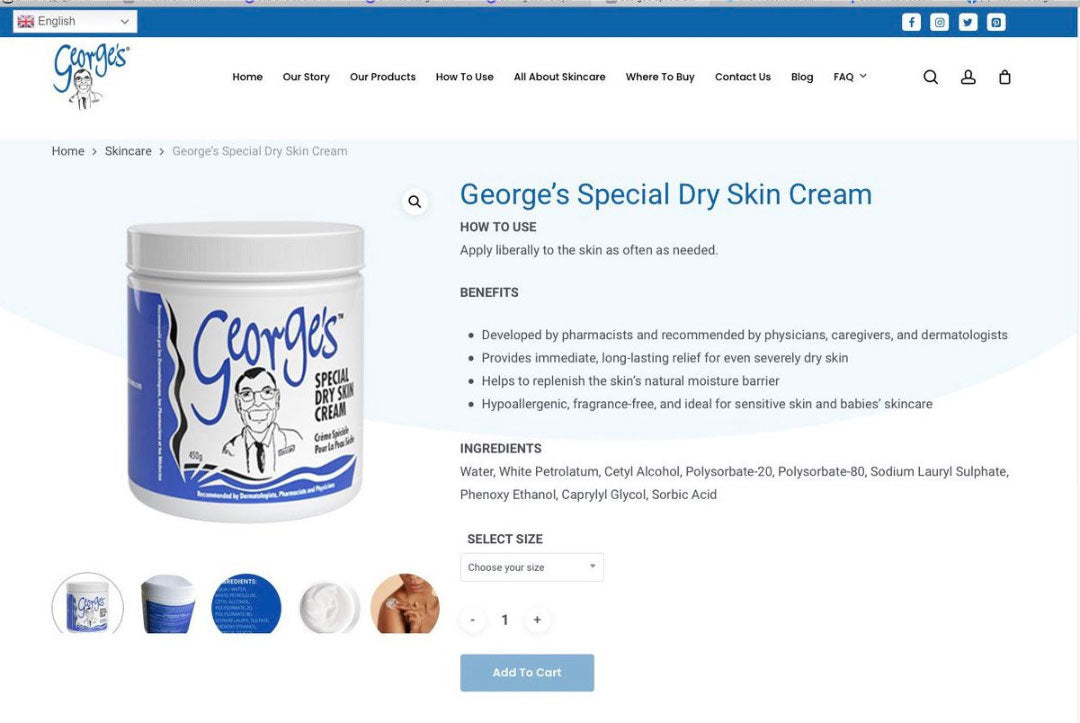
Task: Open the Twitter social icon
Action: pyautogui.click(x=968, y=22)
